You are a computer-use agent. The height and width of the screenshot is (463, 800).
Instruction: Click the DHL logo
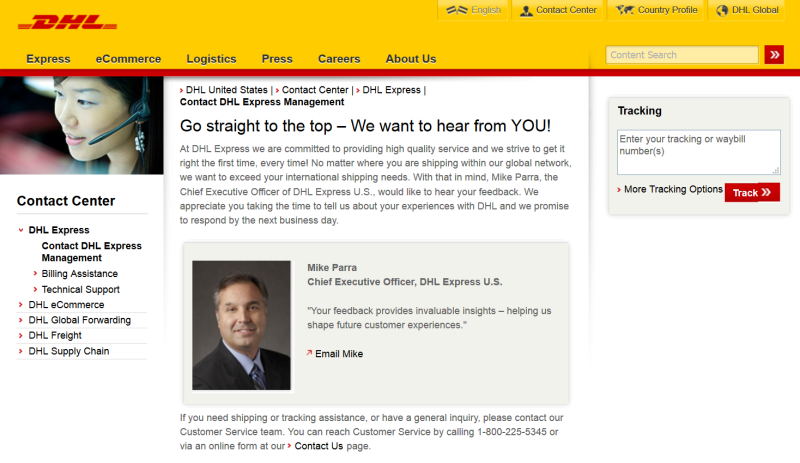pyautogui.click(x=67, y=21)
